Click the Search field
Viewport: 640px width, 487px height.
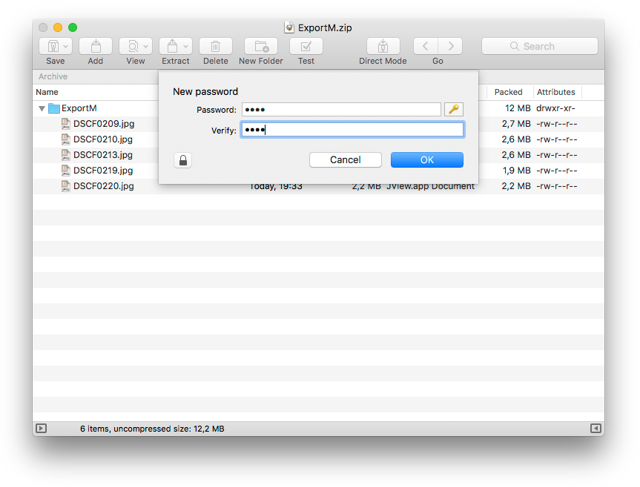[x=539, y=46]
